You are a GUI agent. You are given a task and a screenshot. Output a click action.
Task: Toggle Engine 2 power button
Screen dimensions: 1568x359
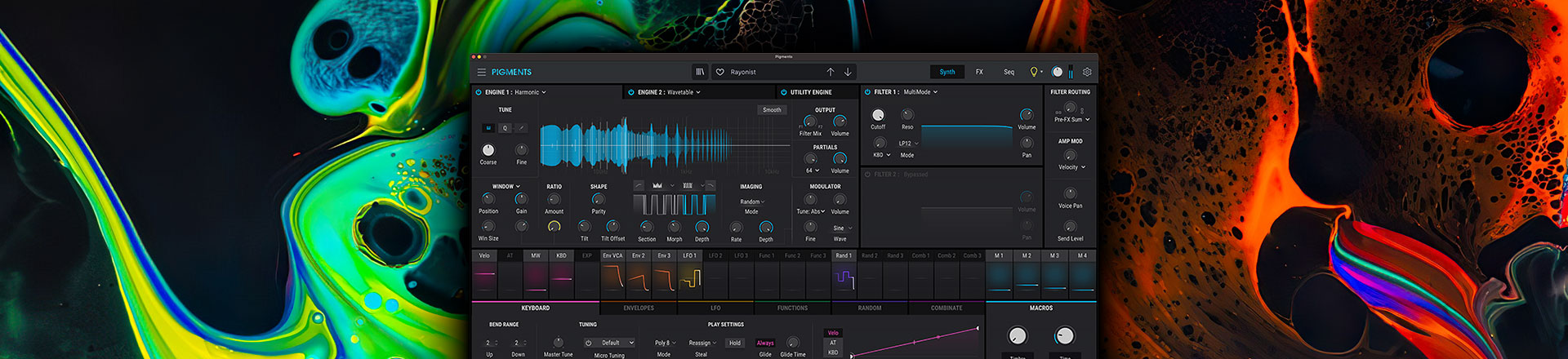click(x=631, y=92)
